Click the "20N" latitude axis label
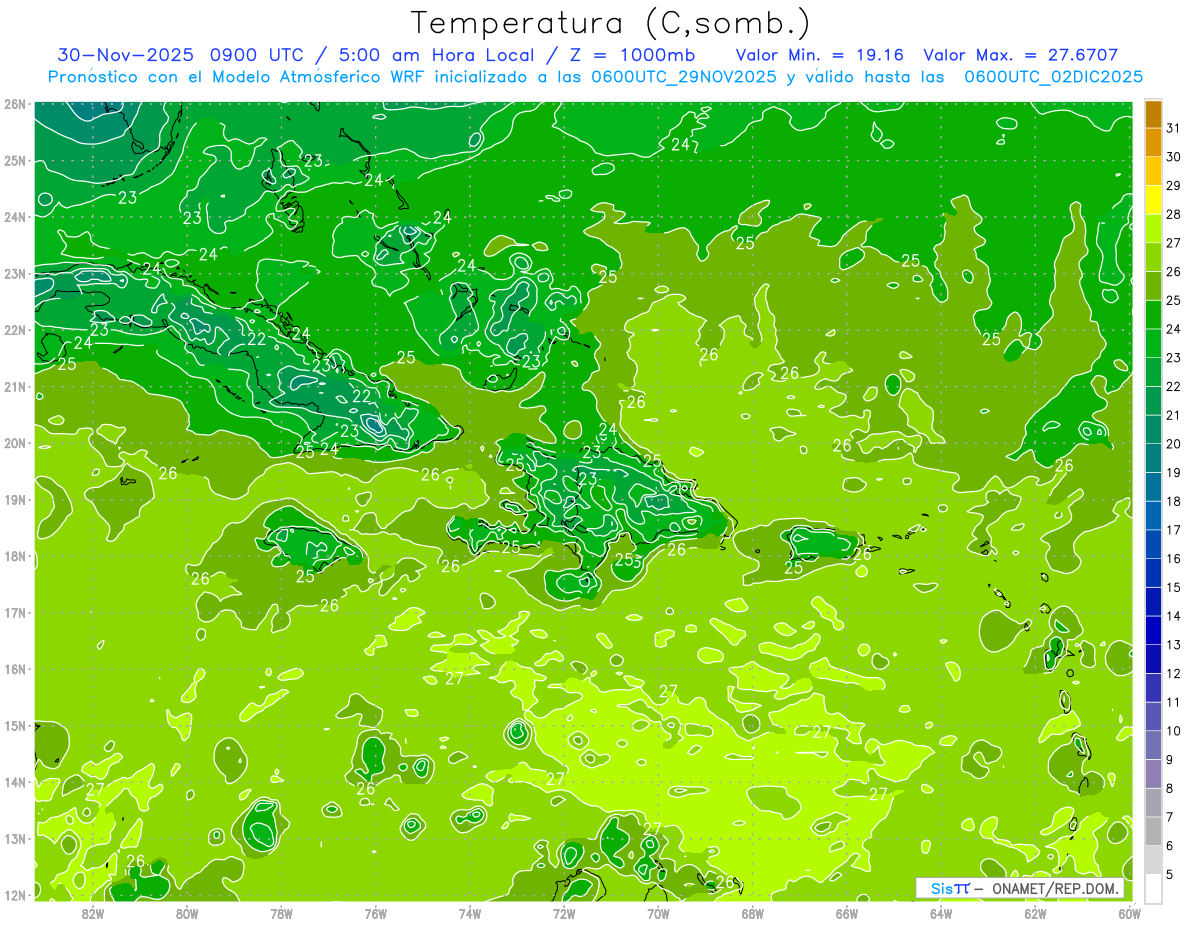 coord(15,443)
